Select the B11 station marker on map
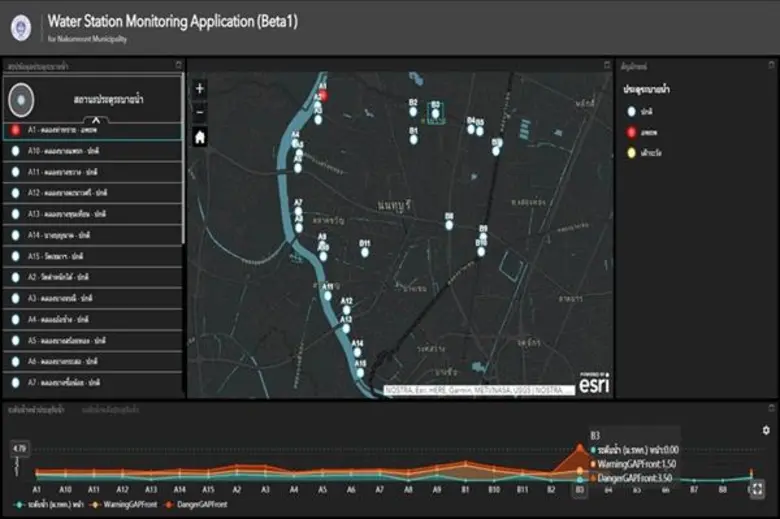 tap(365, 252)
